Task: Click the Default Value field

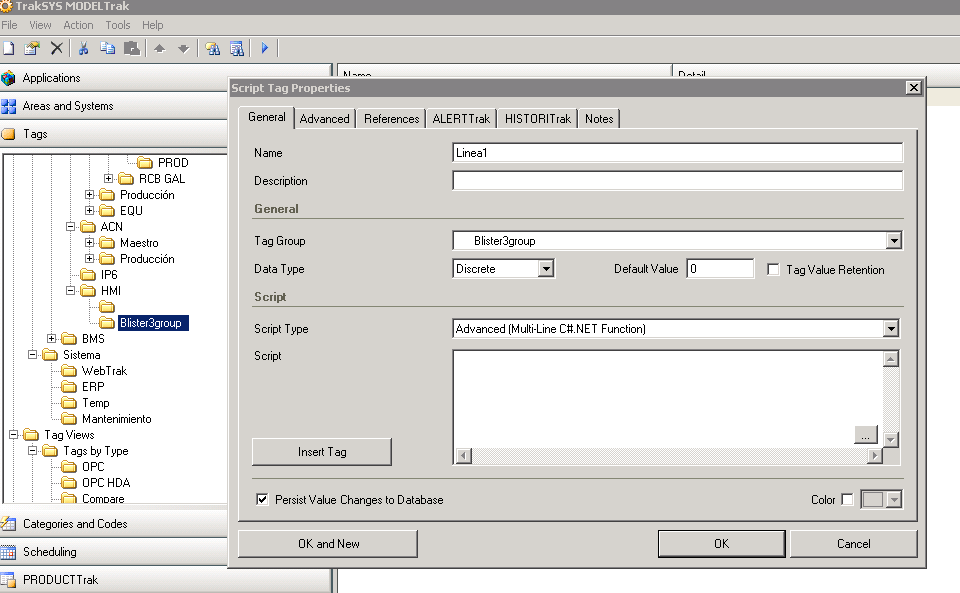Action: click(x=719, y=269)
